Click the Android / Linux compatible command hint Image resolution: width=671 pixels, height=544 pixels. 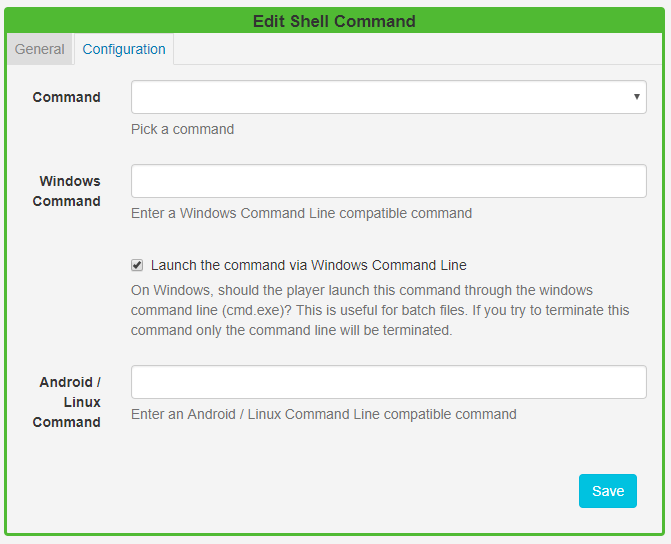point(323,414)
